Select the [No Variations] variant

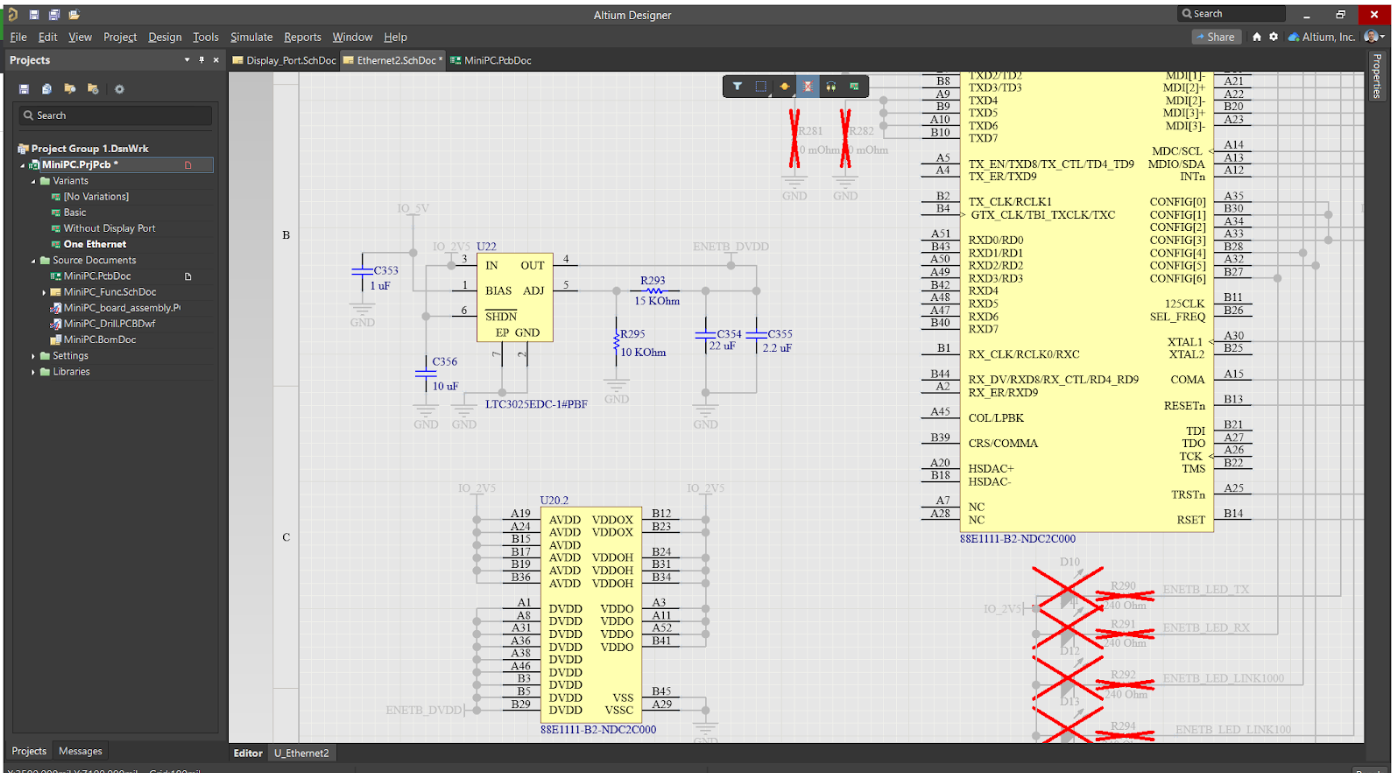(96, 197)
